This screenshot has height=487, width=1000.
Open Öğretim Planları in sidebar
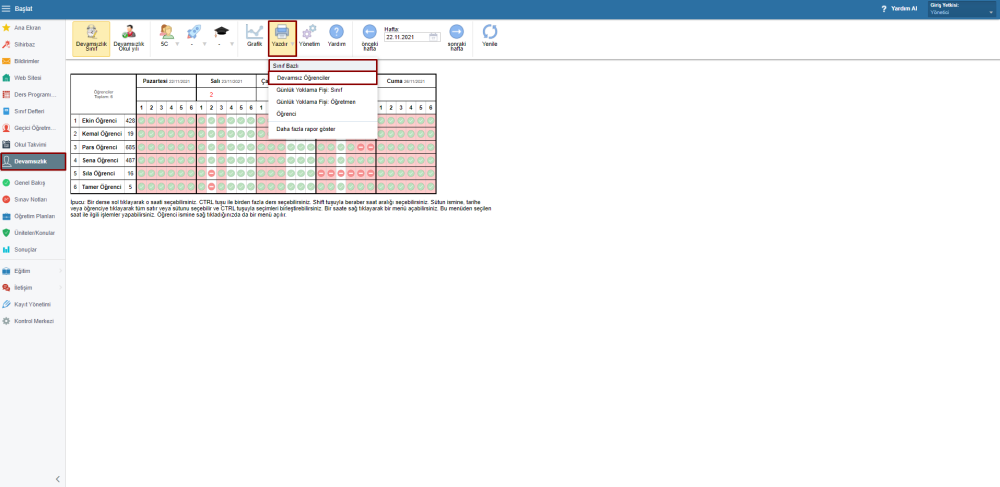click(33, 216)
